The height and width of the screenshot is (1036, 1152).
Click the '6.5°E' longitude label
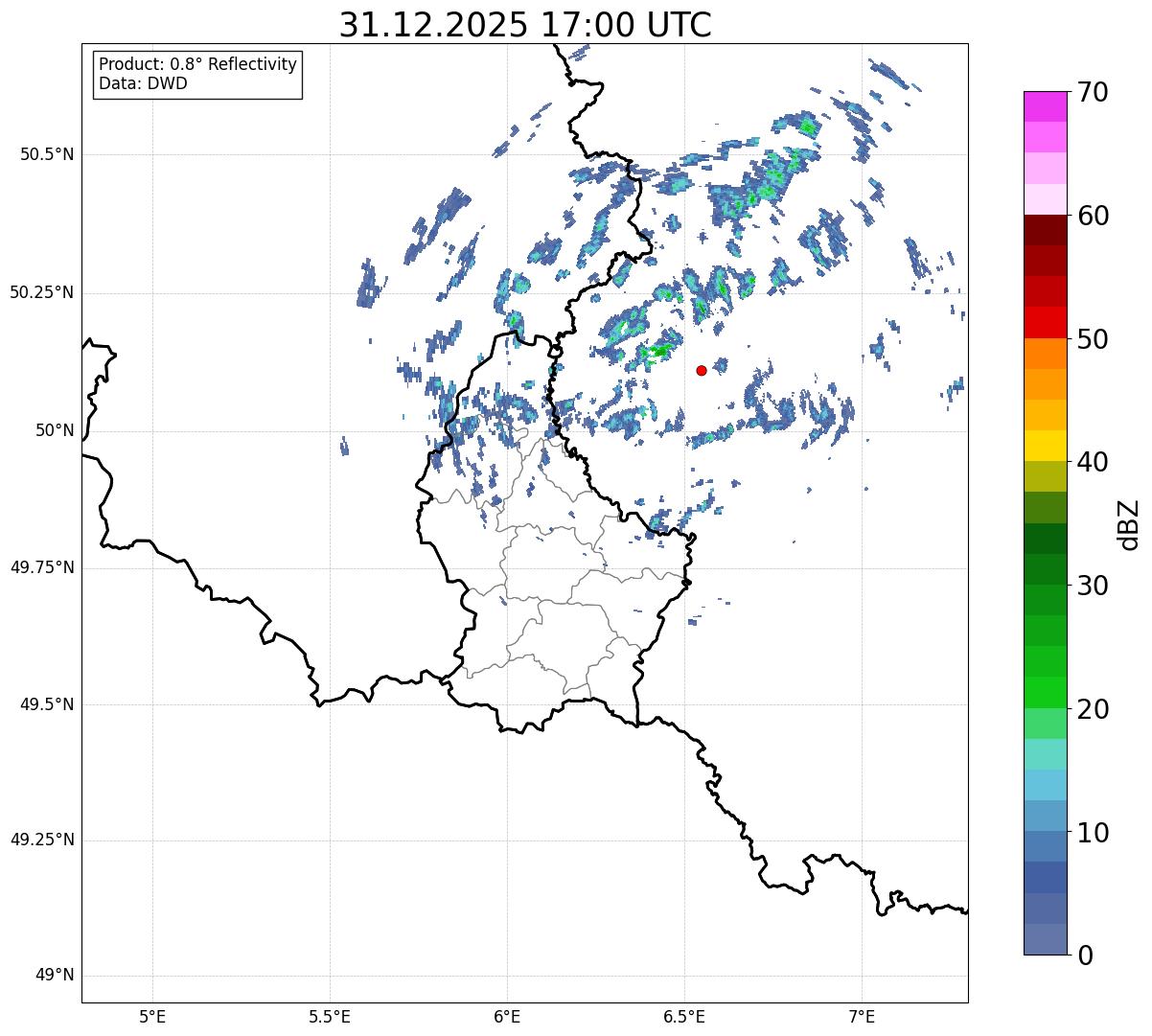tap(685, 1016)
